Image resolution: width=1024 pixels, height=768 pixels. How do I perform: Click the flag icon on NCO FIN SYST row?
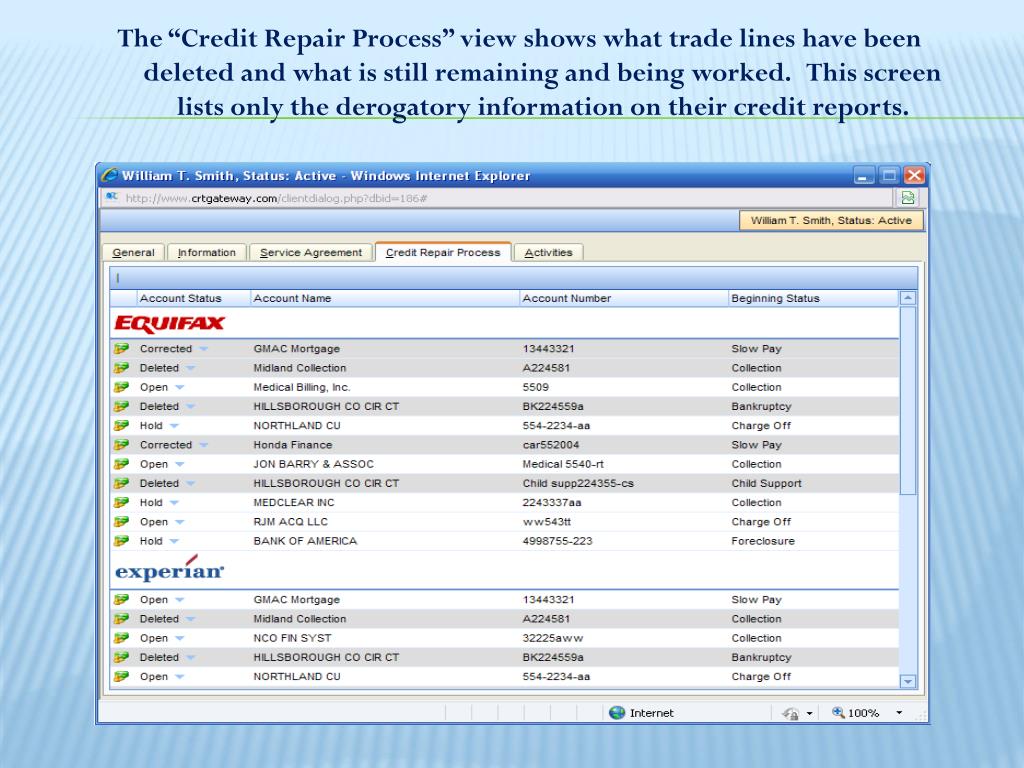(x=121, y=638)
